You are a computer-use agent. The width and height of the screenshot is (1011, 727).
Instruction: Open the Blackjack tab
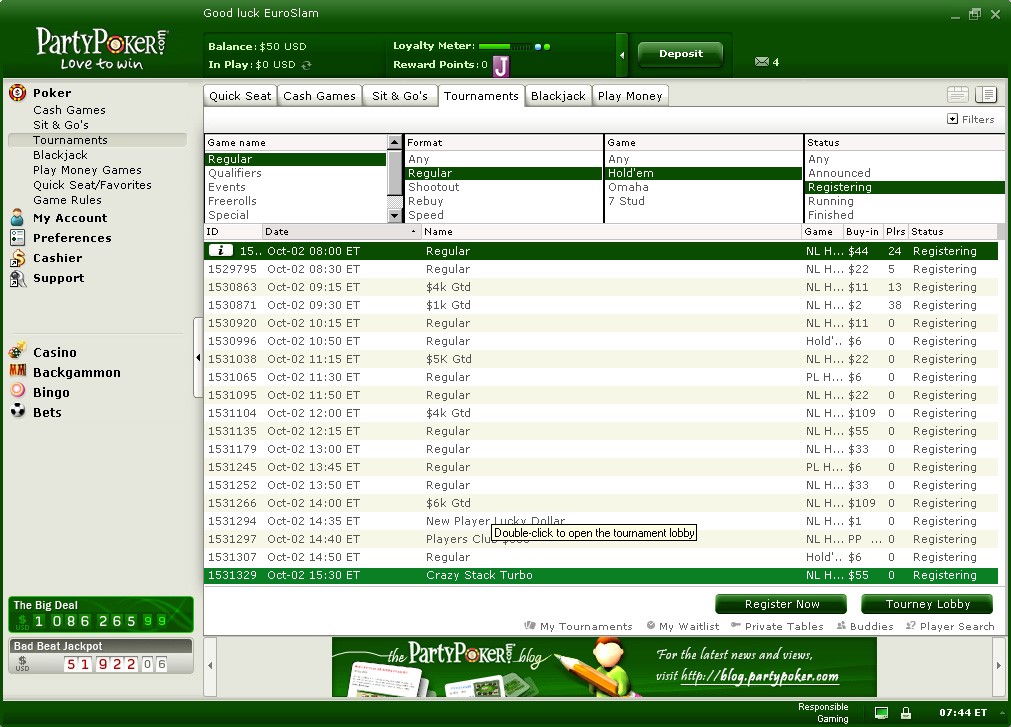(558, 96)
